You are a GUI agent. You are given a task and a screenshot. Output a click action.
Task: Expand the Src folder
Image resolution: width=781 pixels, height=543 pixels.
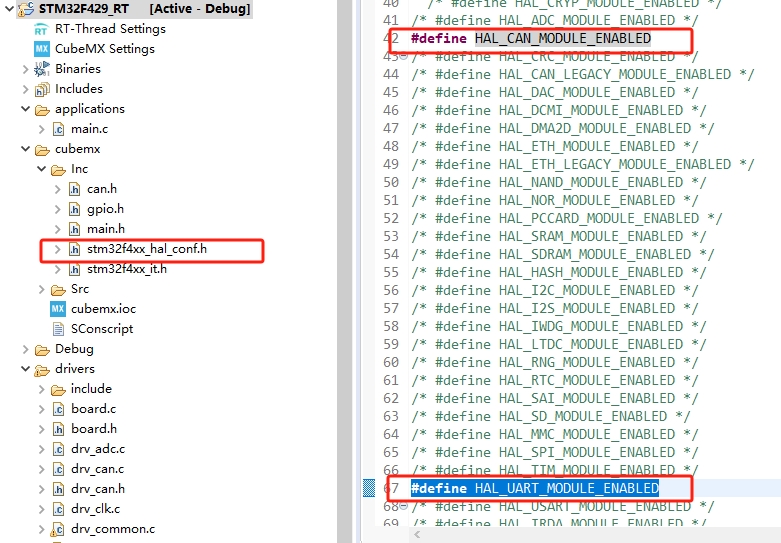[41, 289]
